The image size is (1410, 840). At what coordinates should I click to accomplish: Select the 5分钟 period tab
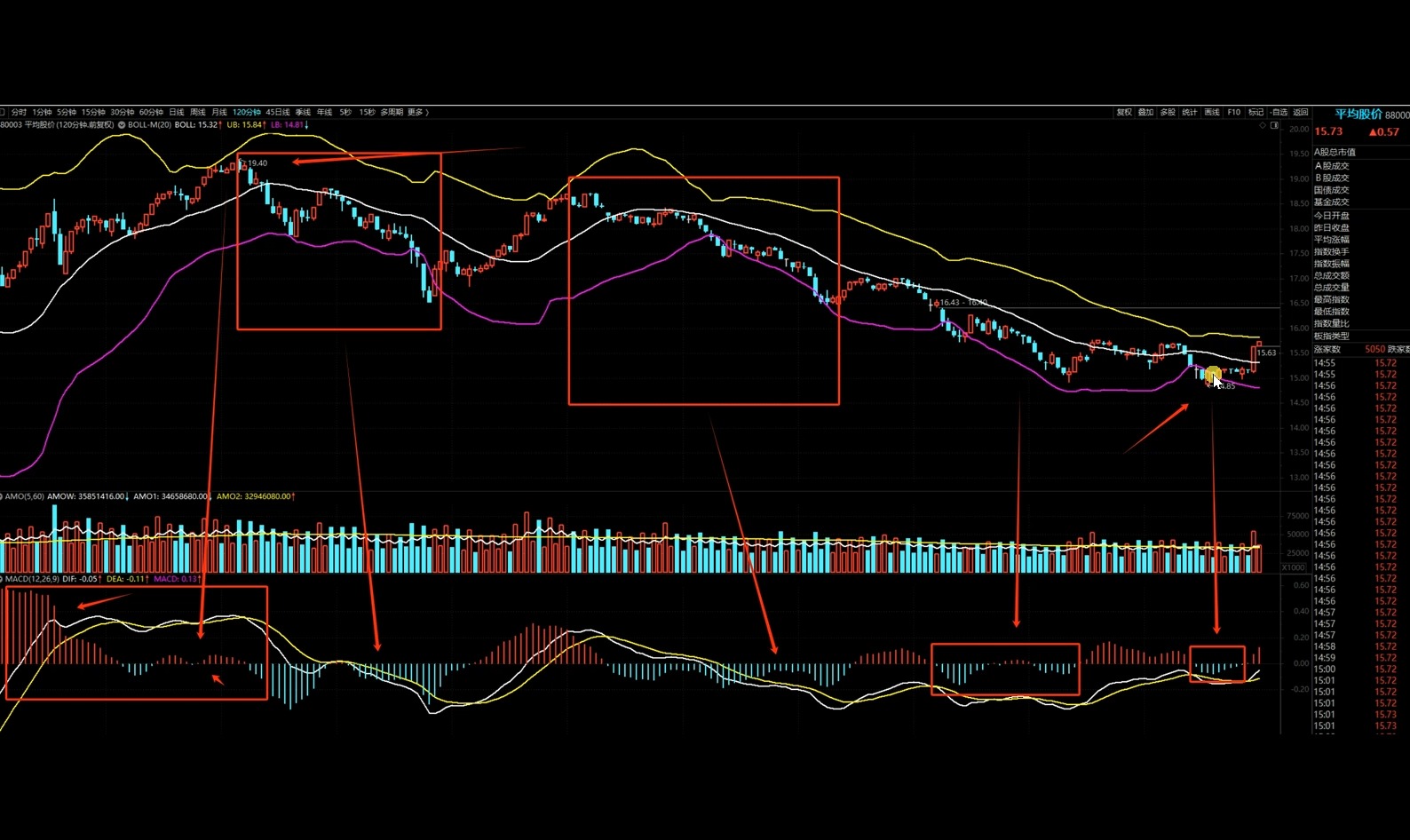click(x=67, y=112)
